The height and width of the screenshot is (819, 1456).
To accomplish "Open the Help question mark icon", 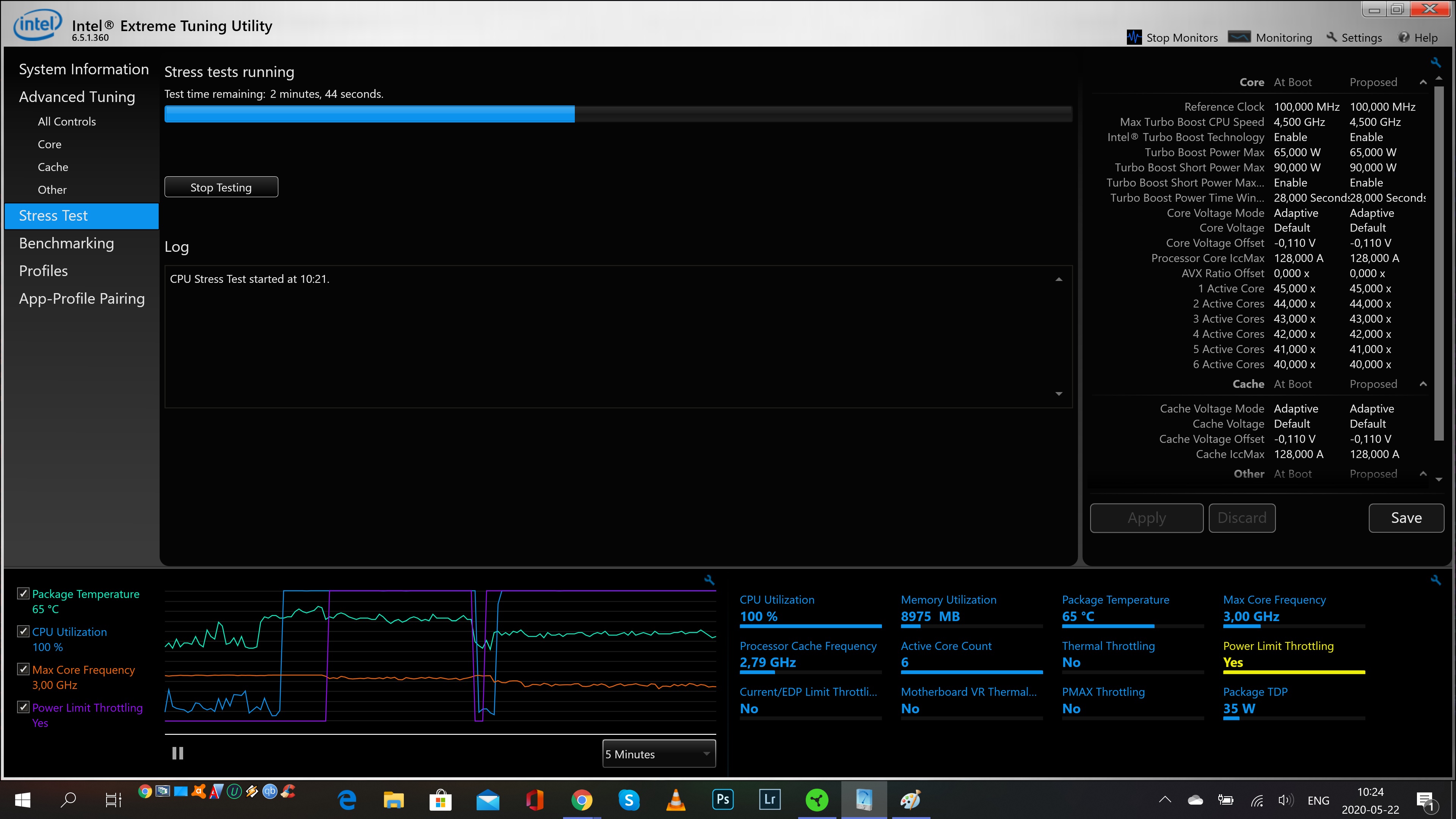I will tap(1404, 37).
